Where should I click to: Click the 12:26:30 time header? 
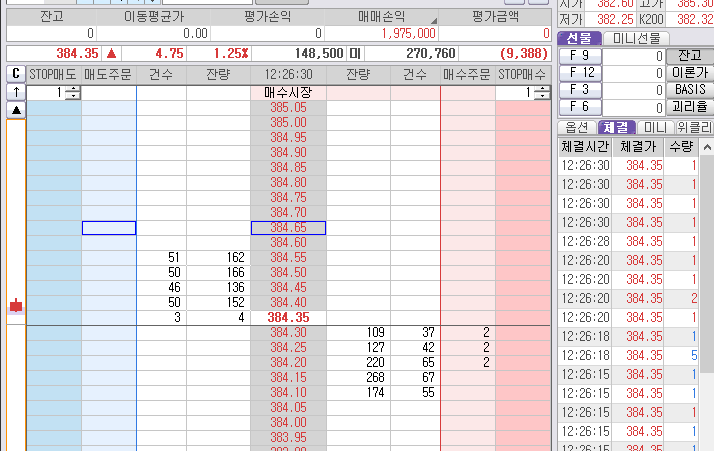[288, 74]
